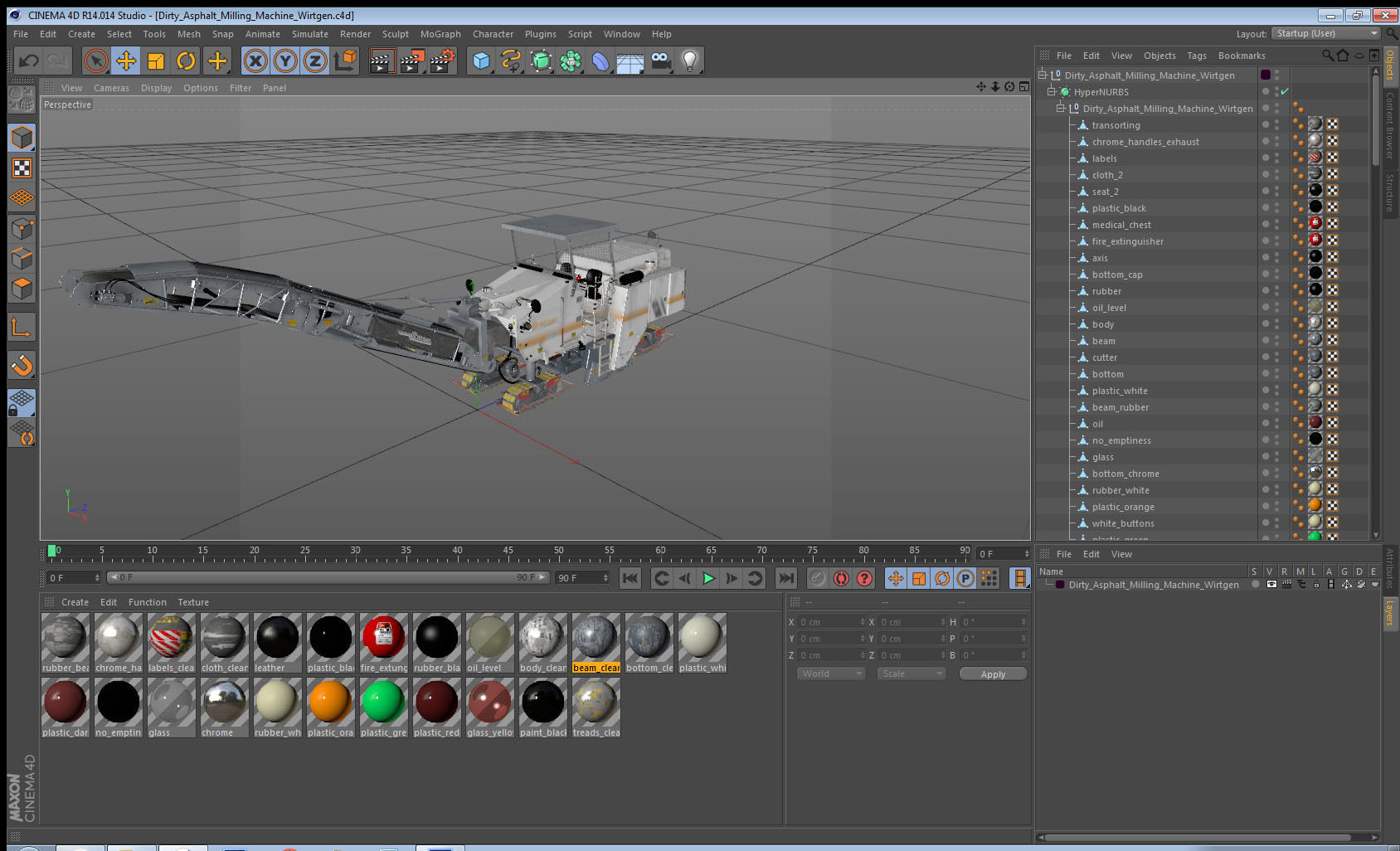The image size is (1400, 851).
Task: Open material manager Function menu
Action: coord(148,602)
